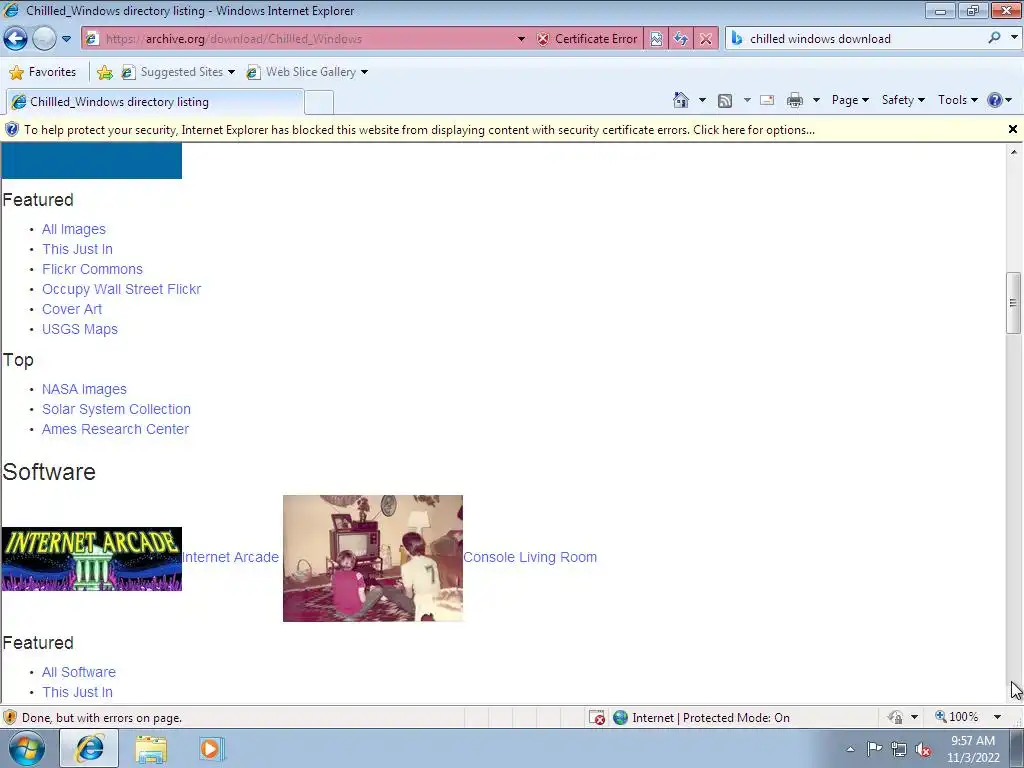Expand the address bar autocomplete dropdown
The width and height of the screenshot is (1024, 768).
[521, 39]
